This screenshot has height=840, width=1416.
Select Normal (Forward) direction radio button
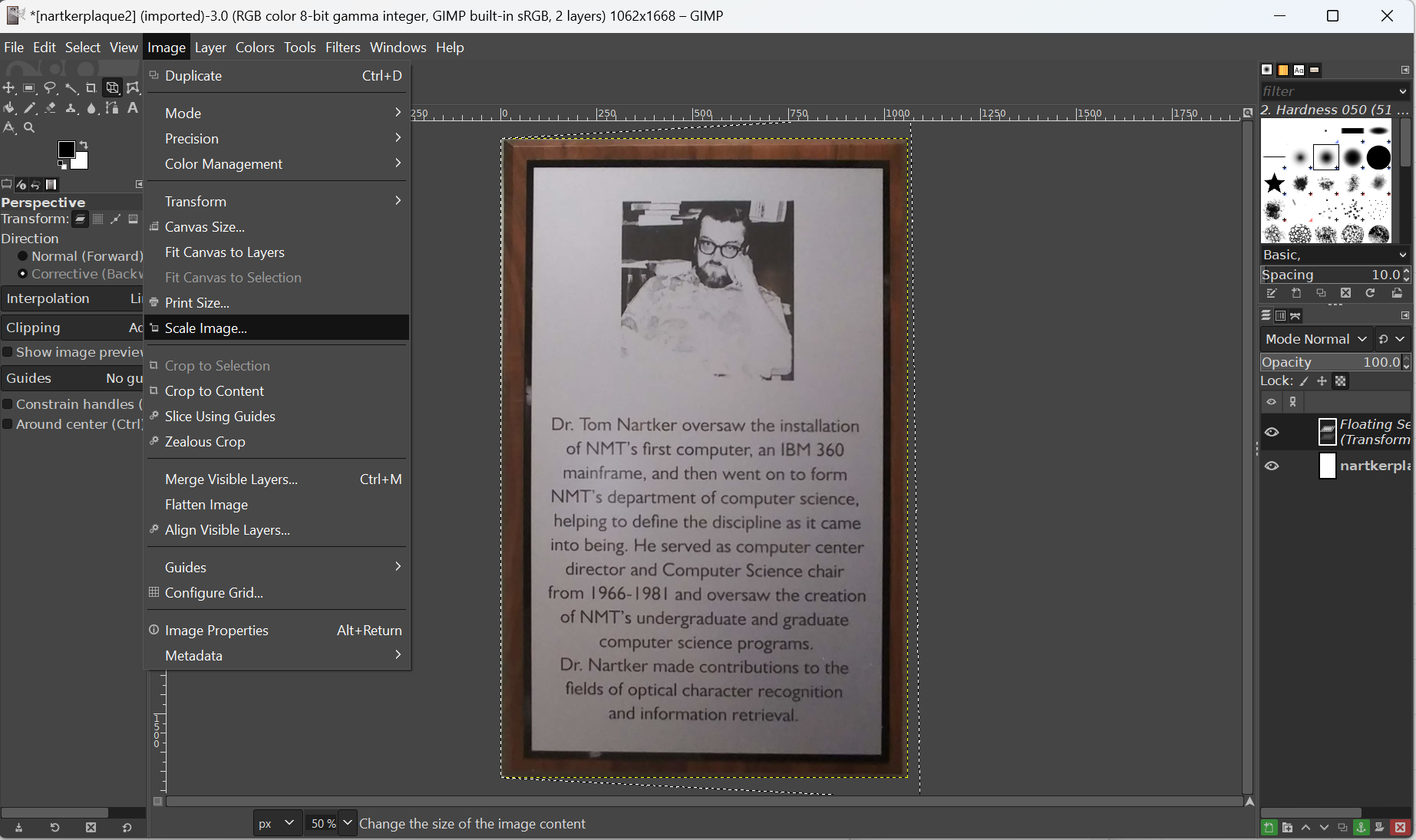[x=22, y=256]
